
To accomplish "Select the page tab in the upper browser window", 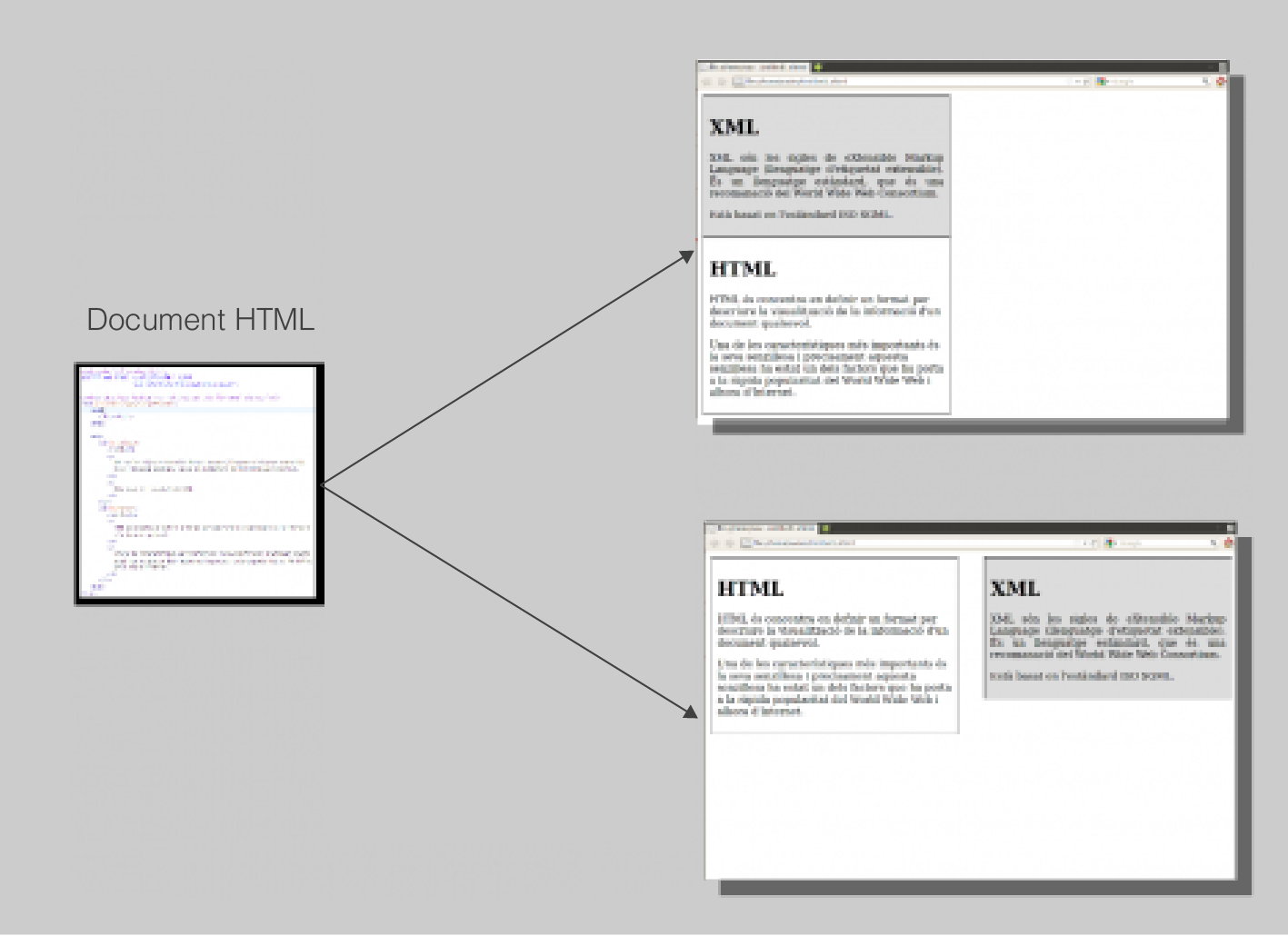I will coord(754,67).
